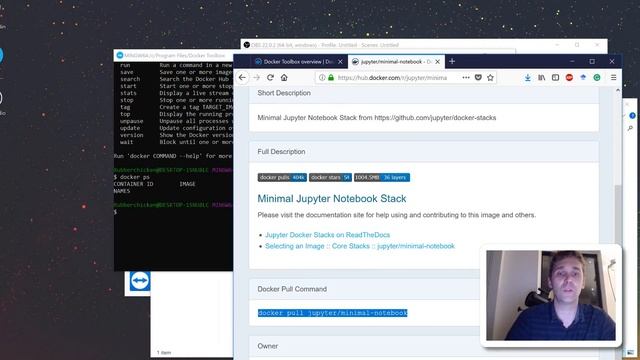Click the webcam overlay video
Viewport: 640px width, 360px height.
point(551,296)
